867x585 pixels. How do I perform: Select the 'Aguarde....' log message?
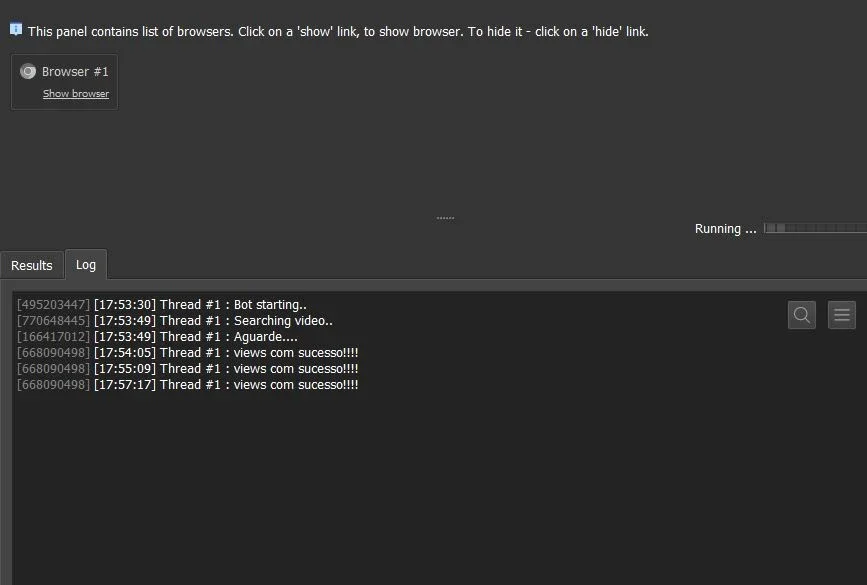265,337
